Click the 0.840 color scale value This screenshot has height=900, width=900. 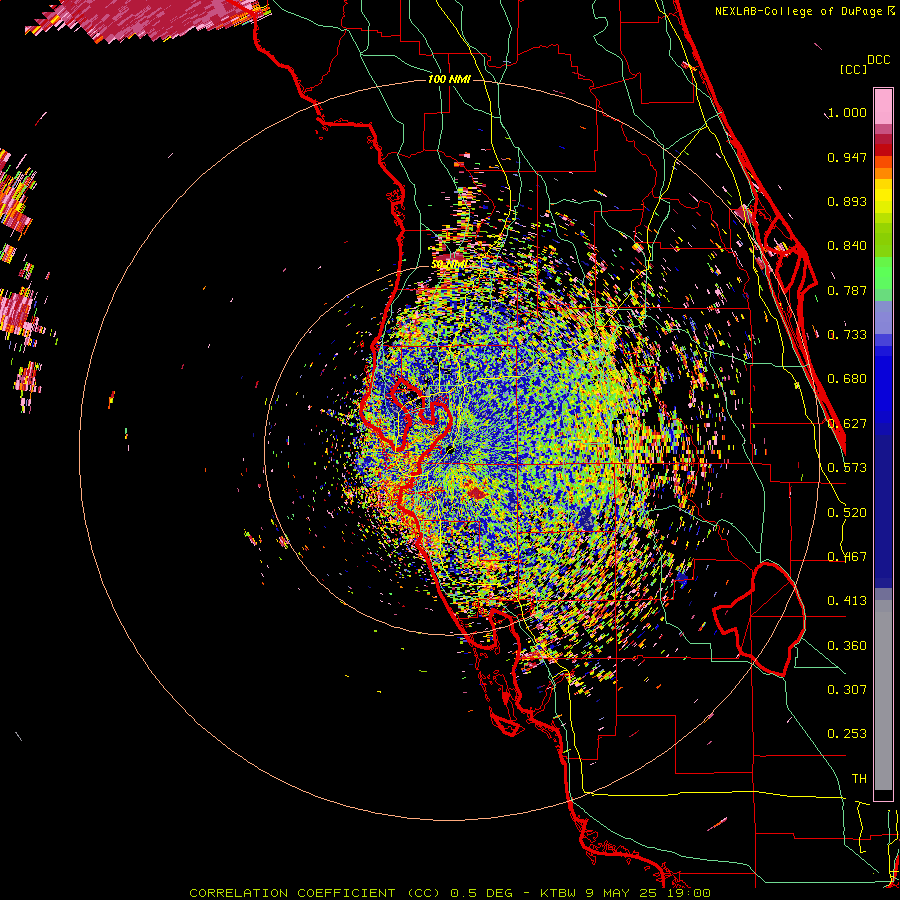(x=847, y=246)
